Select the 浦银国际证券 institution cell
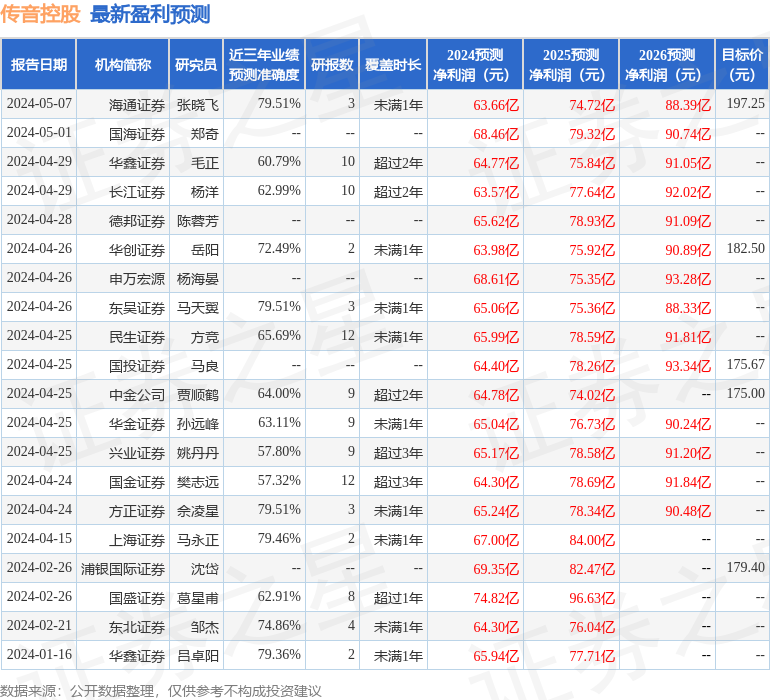The image size is (770, 700). tap(123, 568)
